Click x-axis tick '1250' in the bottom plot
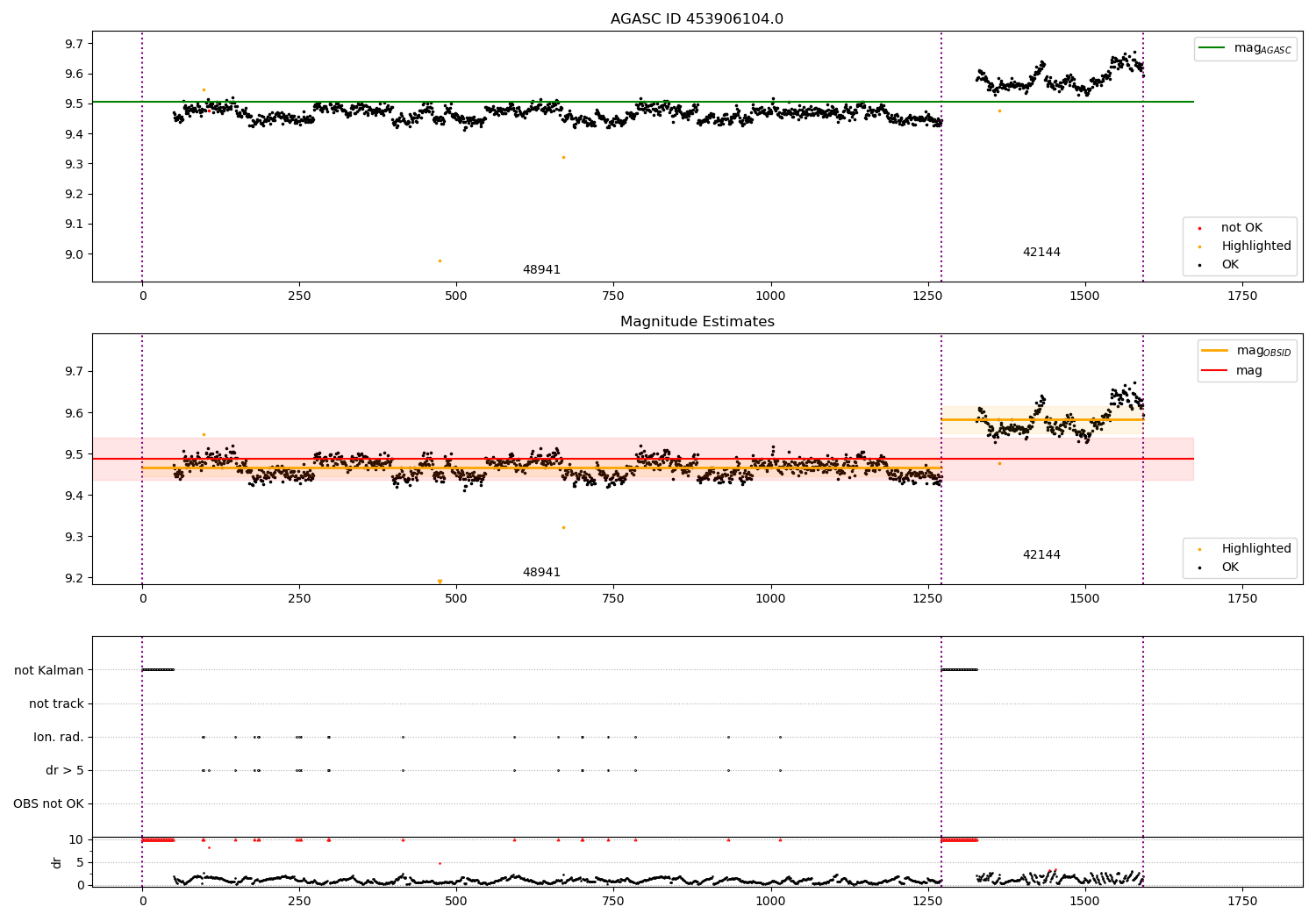The width and height of the screenshot is (1316, 921). tap(928, 901)
